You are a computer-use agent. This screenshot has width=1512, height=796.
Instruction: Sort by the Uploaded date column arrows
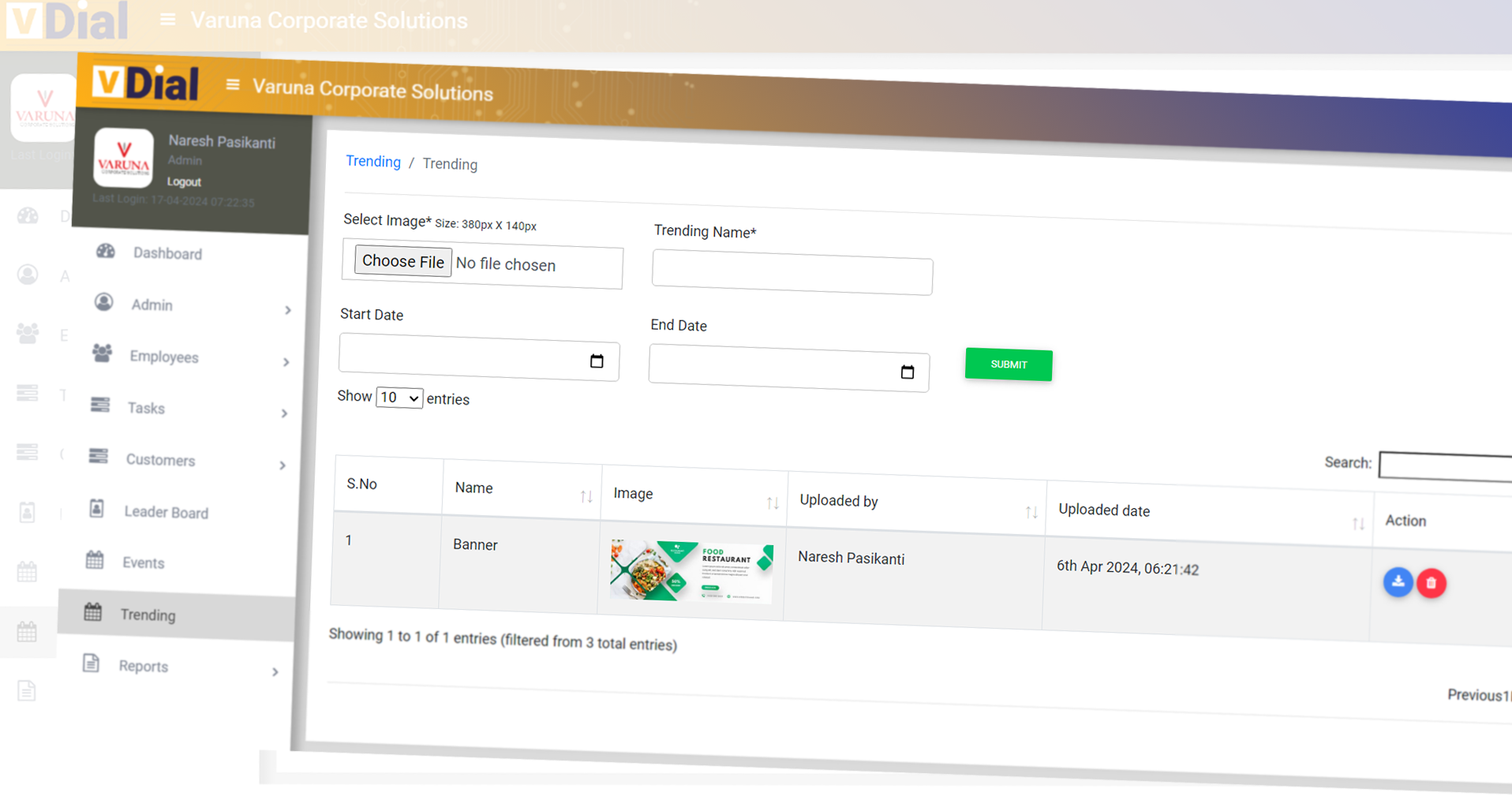pos(1358,523)
